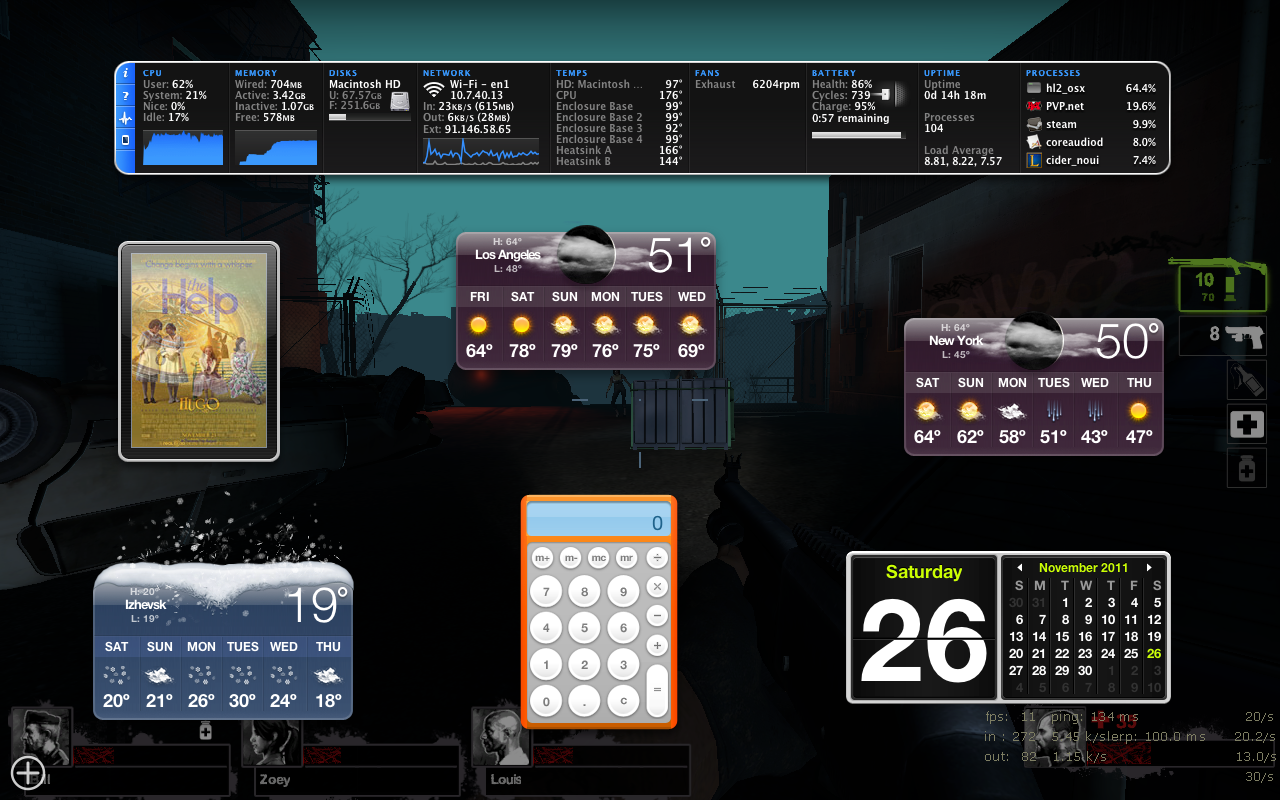Screen dimensions: 1280x800
Task: Click New York Tuesday rain icon
Action: click(x=1053, y=411)
